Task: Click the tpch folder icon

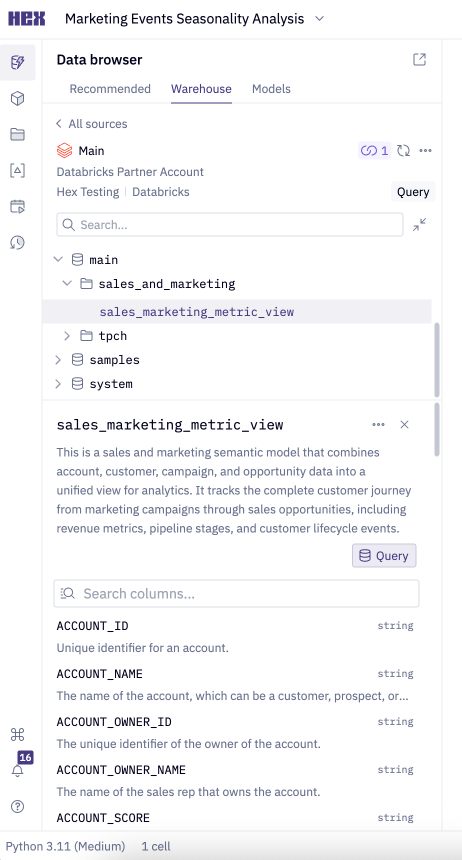Action: pyautogui.click(x=86, y=335)
